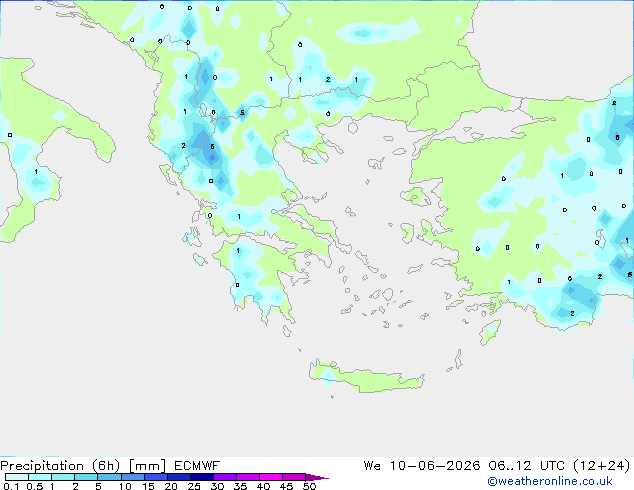634x490 pixels.
Task: Click the "50" legend scale value
Action: click(x=310, y=486)
